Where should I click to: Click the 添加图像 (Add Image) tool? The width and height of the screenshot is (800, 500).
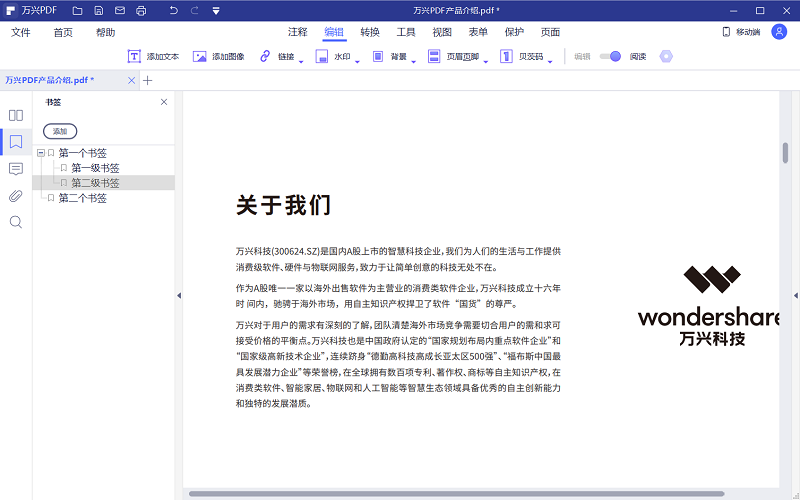pos(218,57)
